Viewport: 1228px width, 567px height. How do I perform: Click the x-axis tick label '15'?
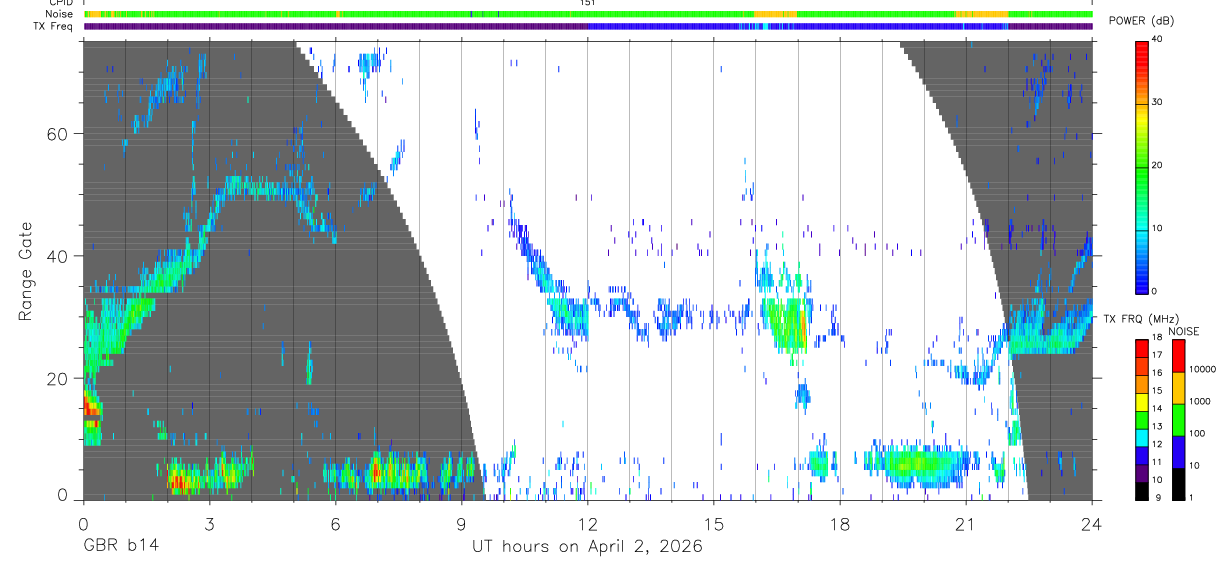[x=713, y=523]
